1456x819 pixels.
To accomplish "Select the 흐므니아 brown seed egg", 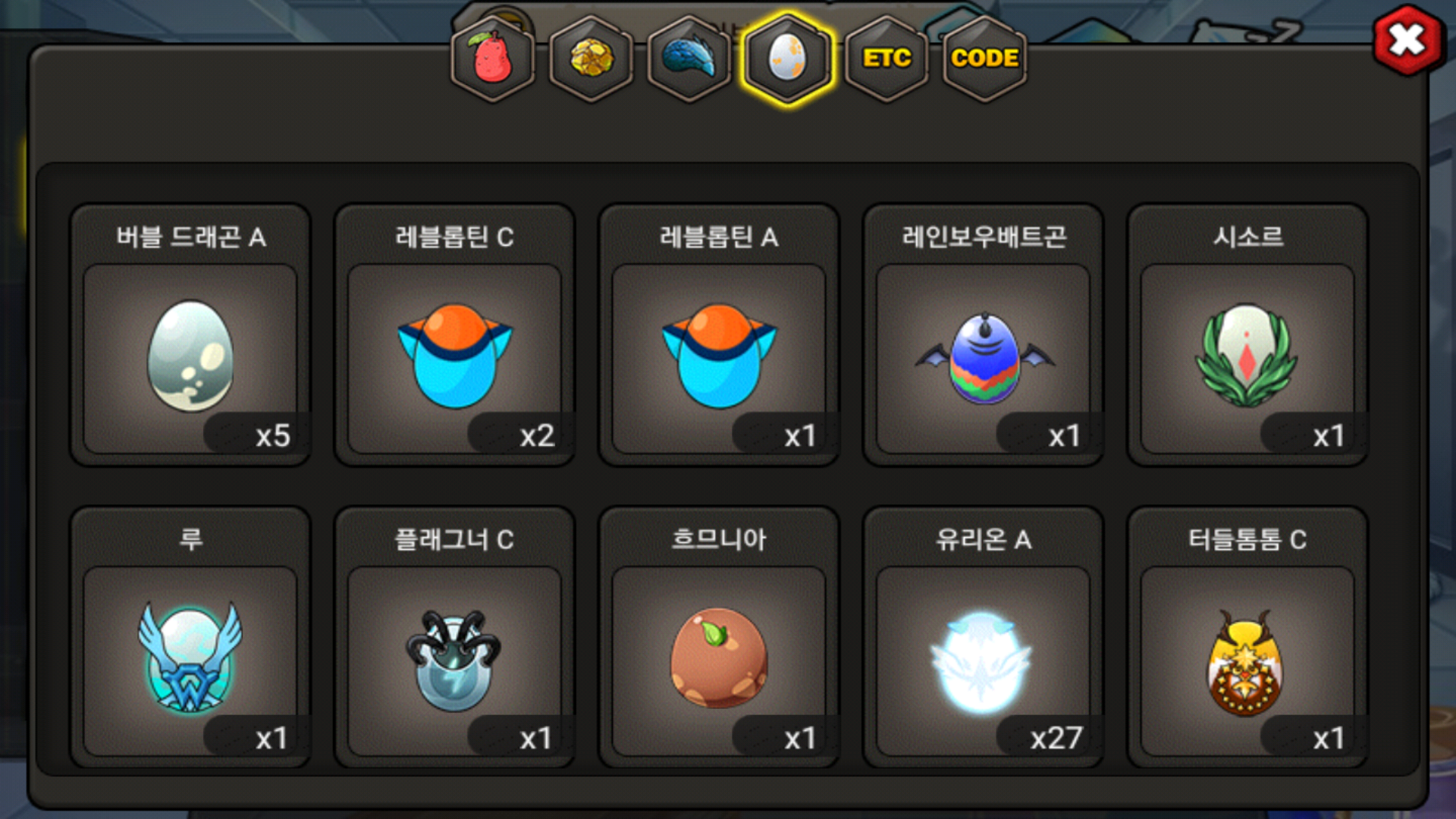I will coord(719,637).
